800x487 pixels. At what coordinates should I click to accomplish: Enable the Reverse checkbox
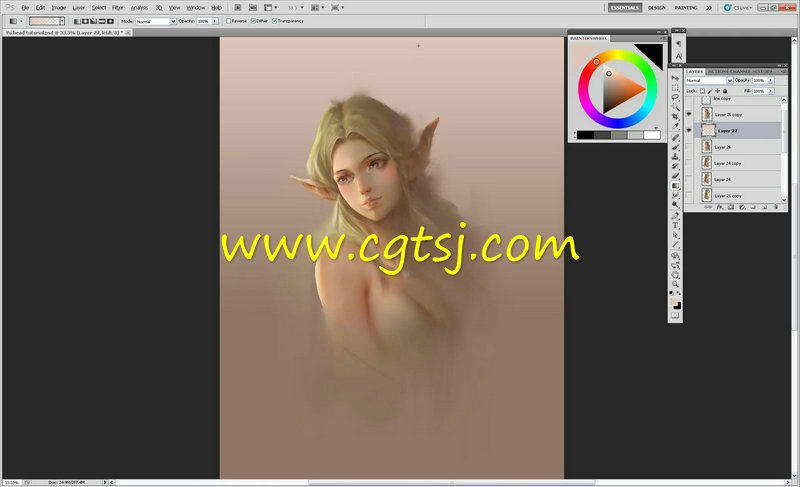(229, 21)
